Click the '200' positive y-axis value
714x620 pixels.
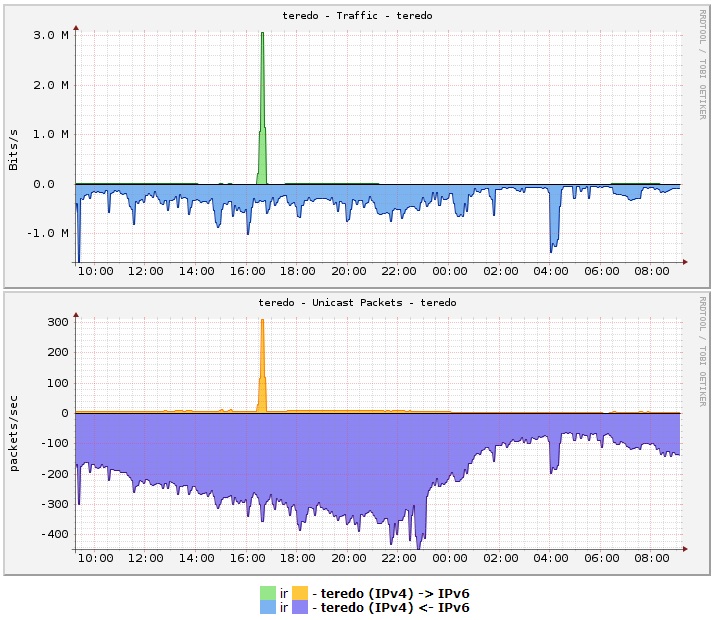click(58, 352)
